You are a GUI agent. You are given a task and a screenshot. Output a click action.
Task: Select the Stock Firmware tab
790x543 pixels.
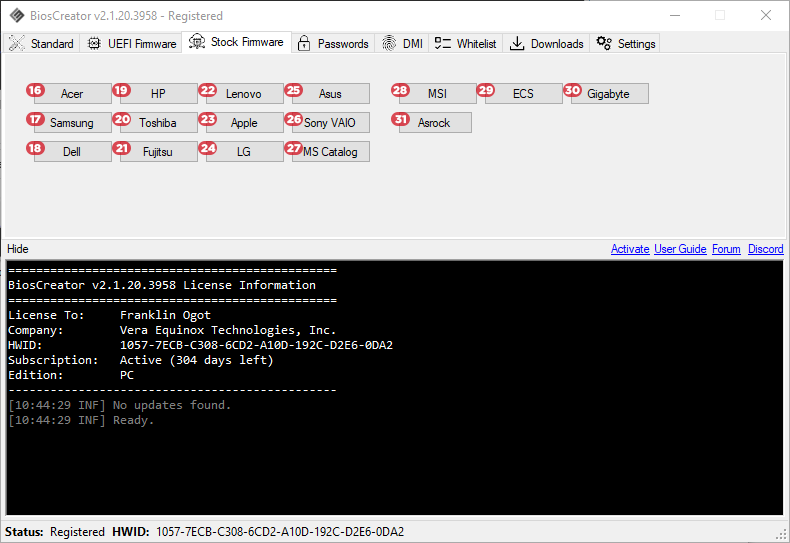click(236, 42)
